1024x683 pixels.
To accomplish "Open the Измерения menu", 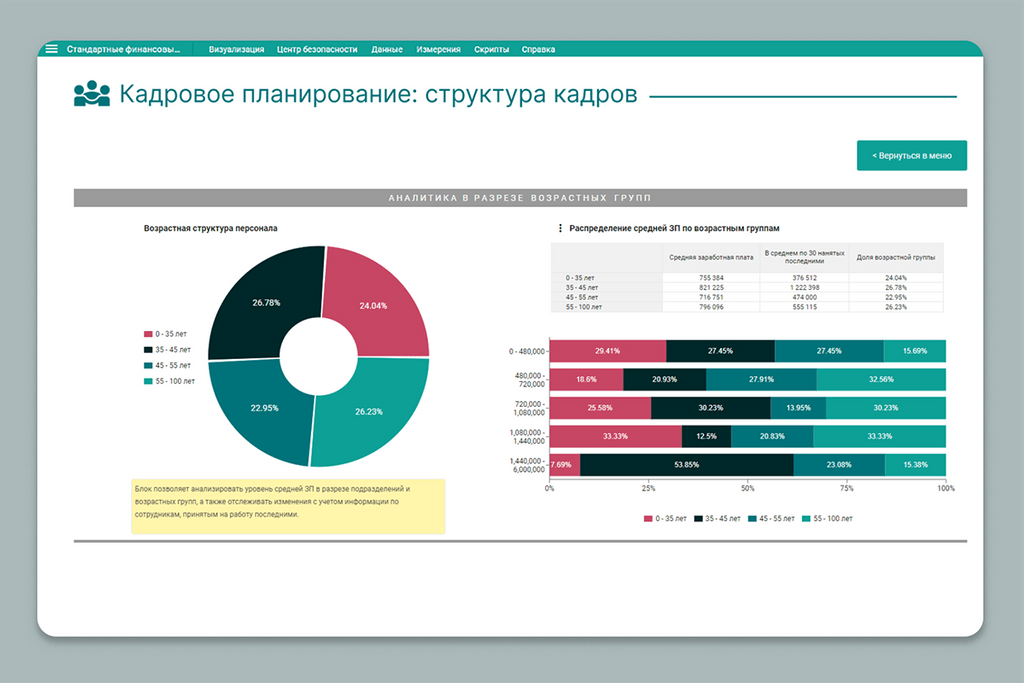I will click(439, 49).
